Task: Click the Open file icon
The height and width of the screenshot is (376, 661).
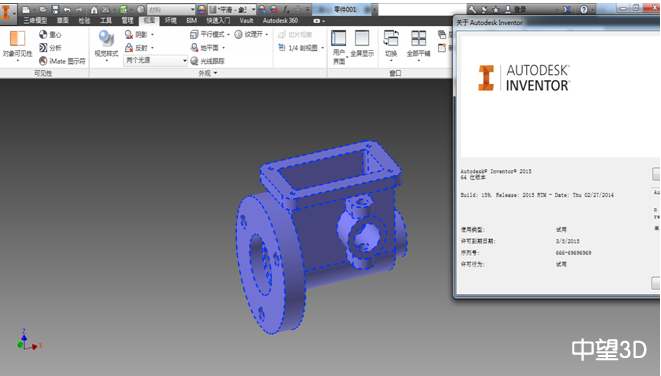Action: tap(43, 9)
